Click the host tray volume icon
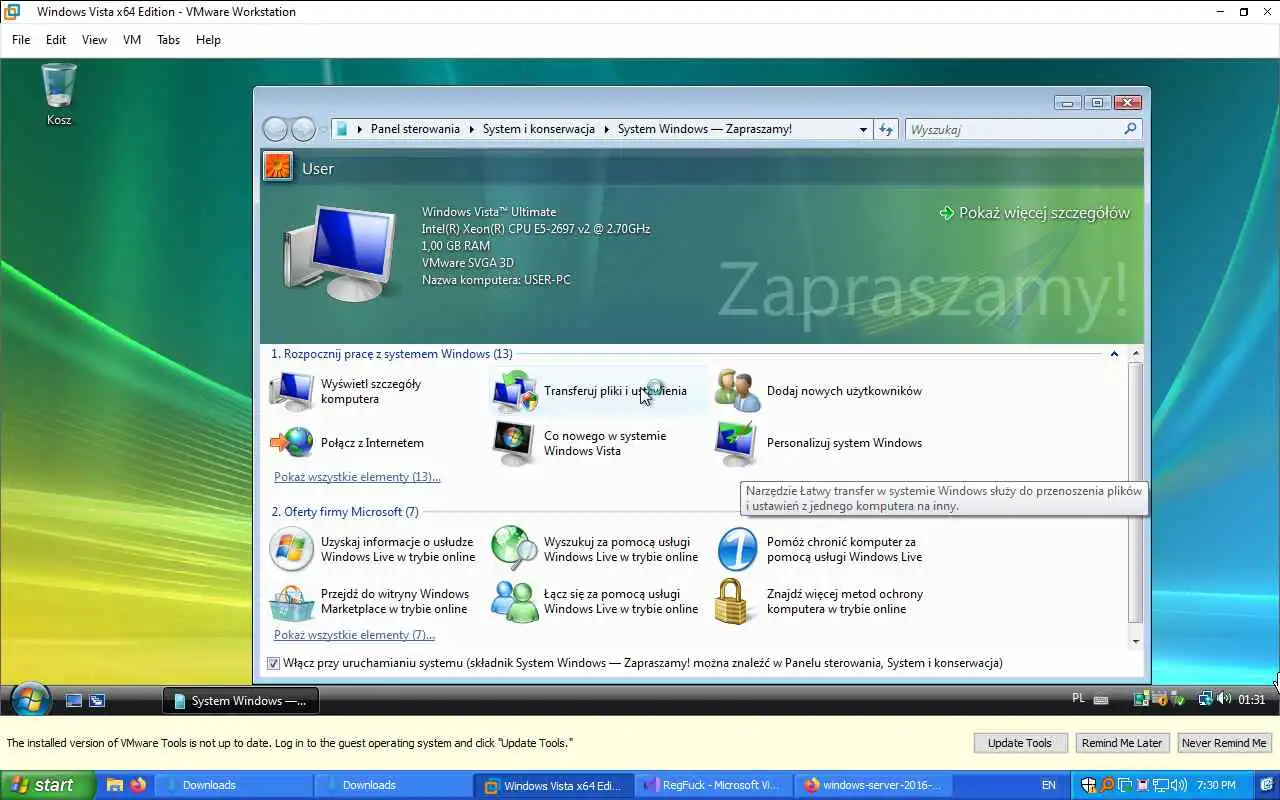Image resolution: width=1280 pixels, height=800 pixels. [x=1179, y=785]
